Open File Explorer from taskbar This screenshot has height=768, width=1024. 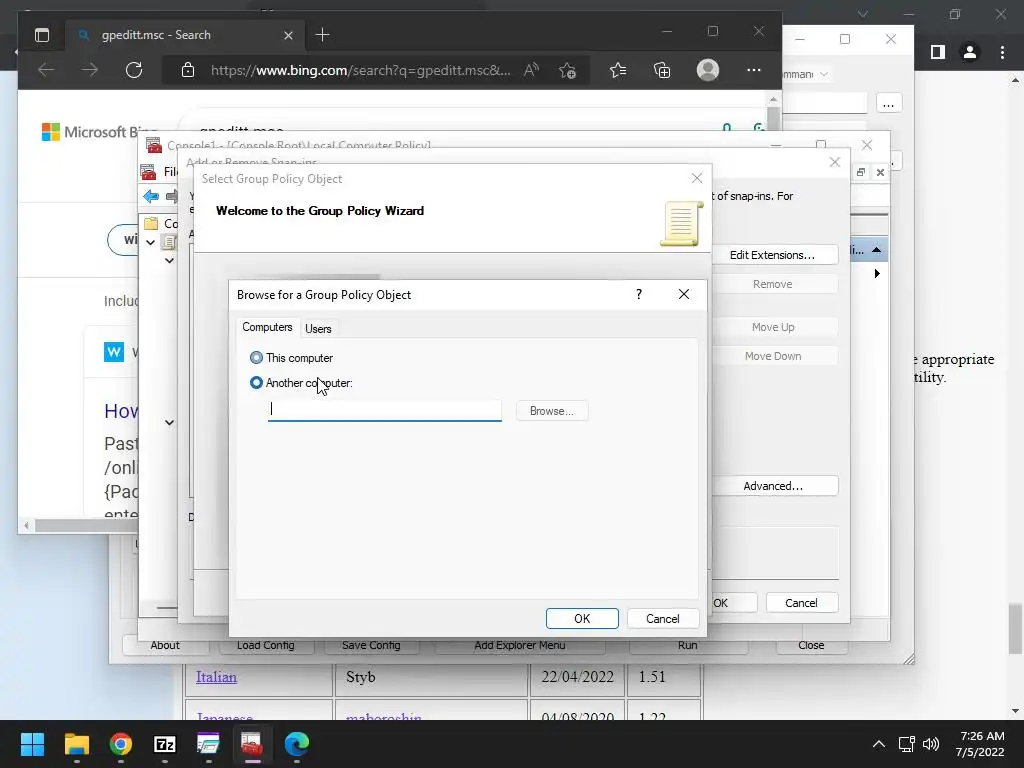76,744
